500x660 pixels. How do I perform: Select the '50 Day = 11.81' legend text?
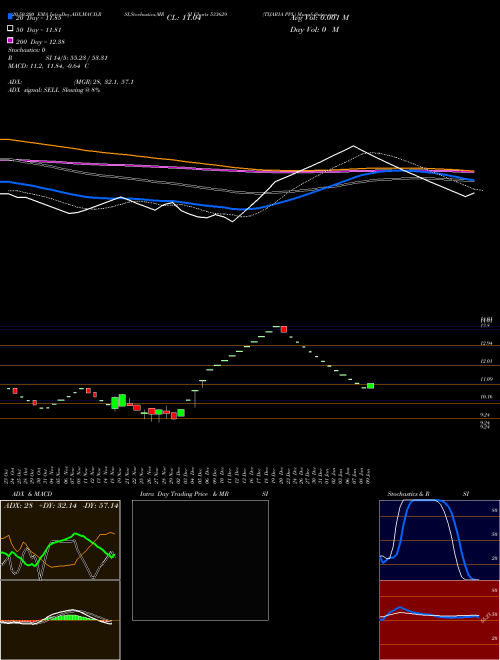click(39, 30)
